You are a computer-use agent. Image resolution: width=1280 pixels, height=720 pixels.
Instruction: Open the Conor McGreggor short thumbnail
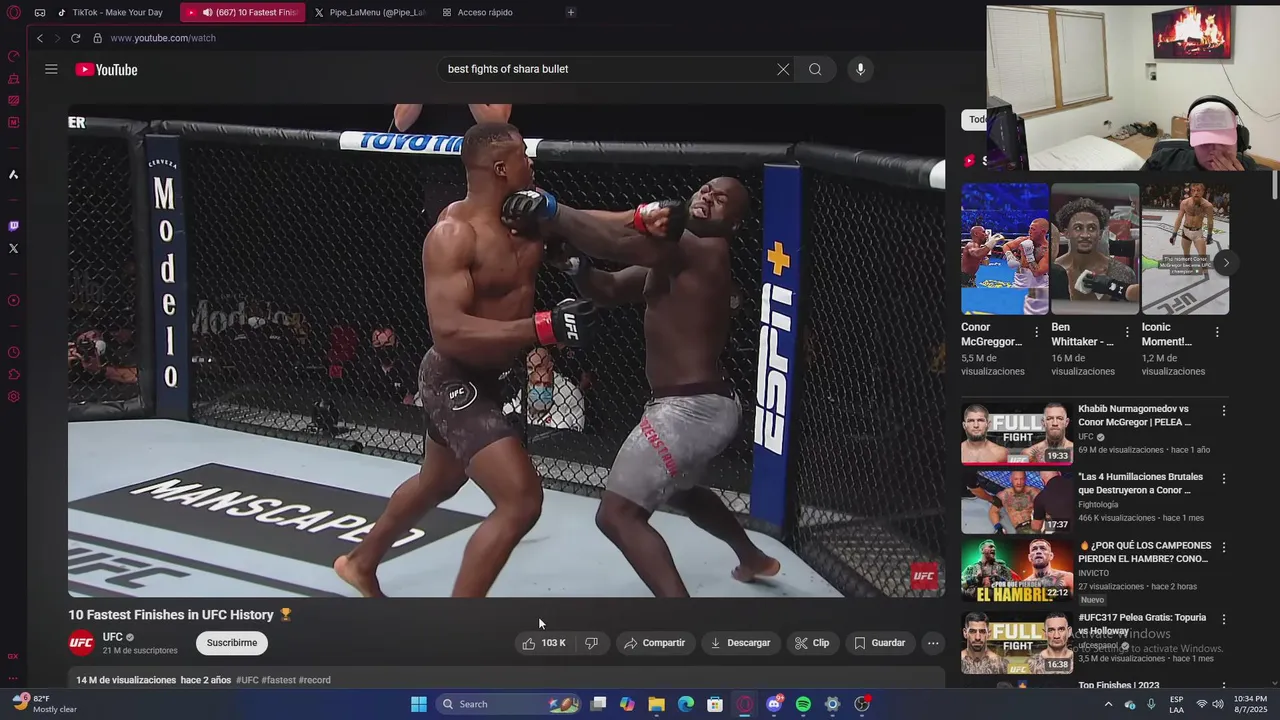point(1005,248)
